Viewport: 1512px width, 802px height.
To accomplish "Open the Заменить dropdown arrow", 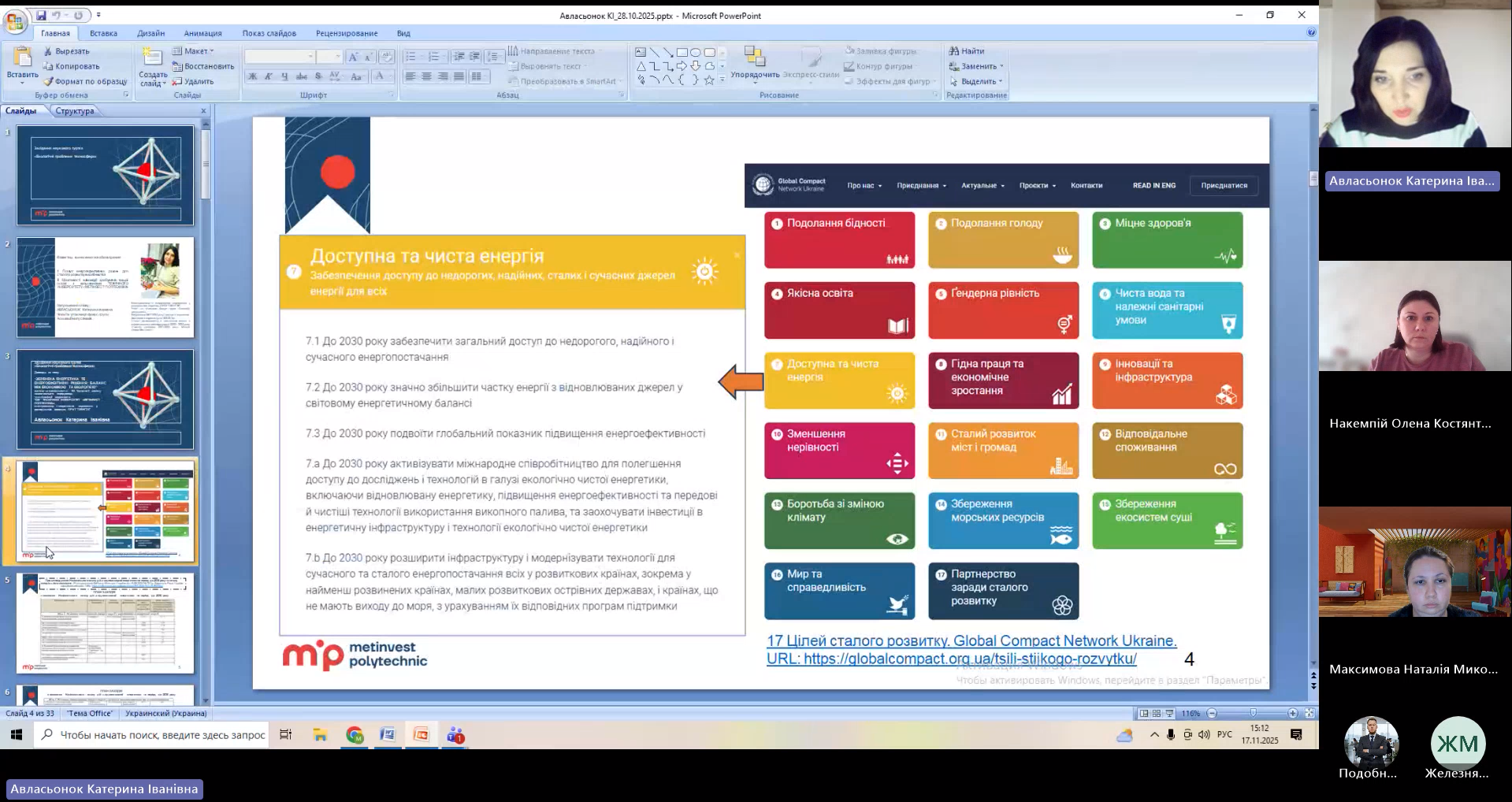I will pyautogui.click(x=1001, y=66).
